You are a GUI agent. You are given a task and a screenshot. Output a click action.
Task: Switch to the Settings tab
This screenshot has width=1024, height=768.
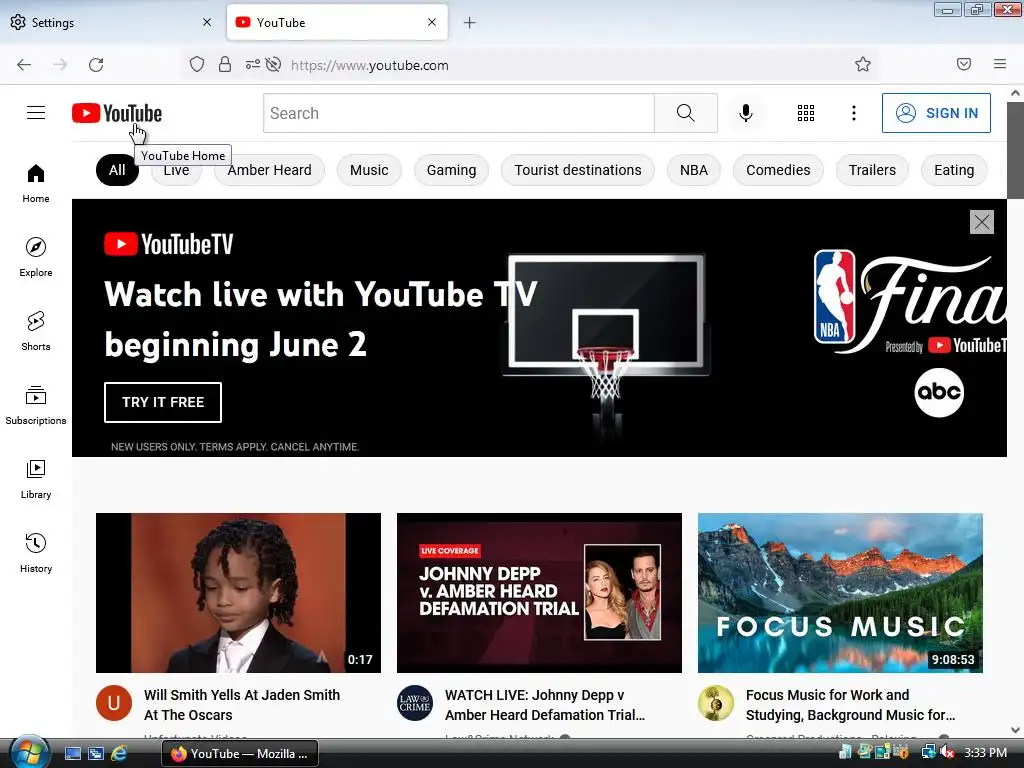[111, 22]
